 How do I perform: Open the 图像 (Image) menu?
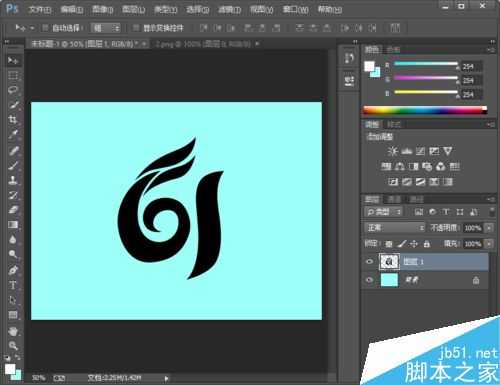pyautogui.click(x=102, y=9)
